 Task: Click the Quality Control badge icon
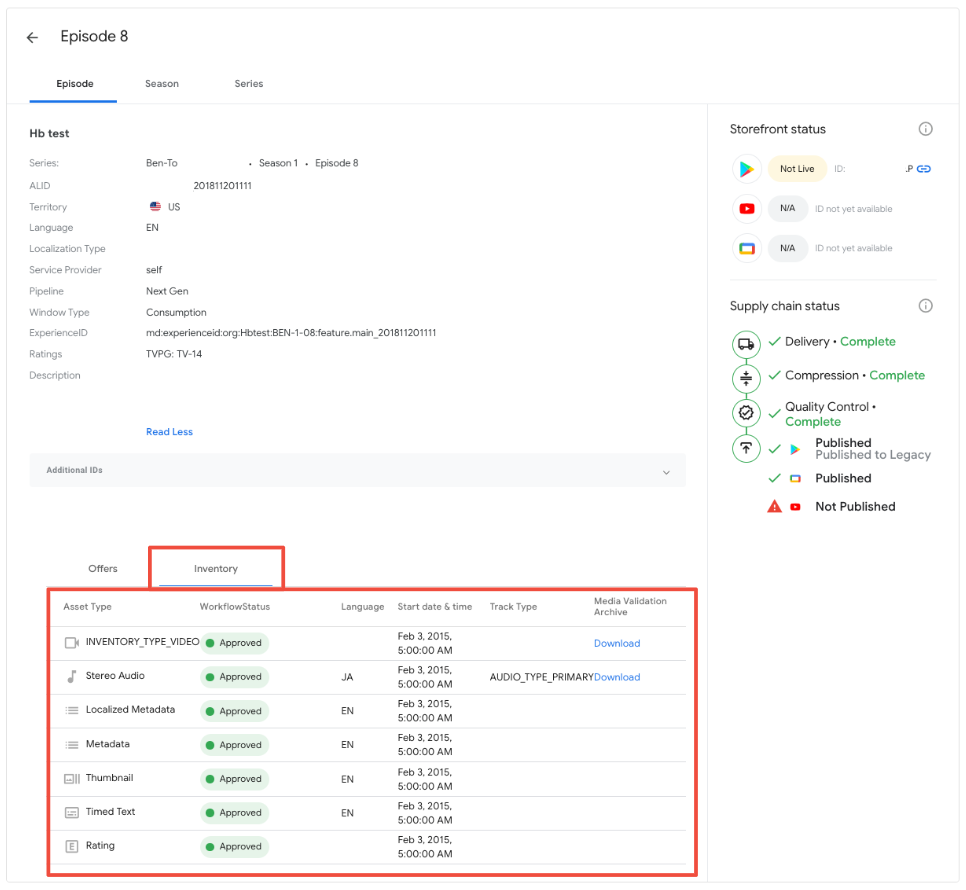point(745,413)
